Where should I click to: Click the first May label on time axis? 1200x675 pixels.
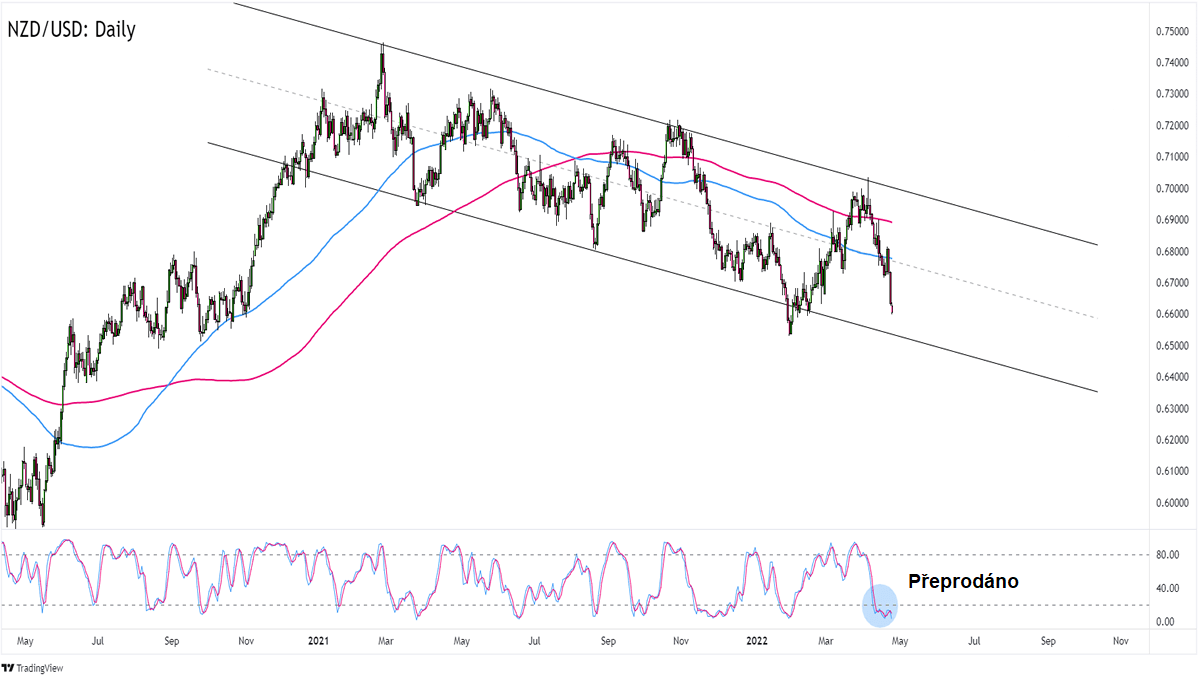pyautogui.click(x=26, y=639)
